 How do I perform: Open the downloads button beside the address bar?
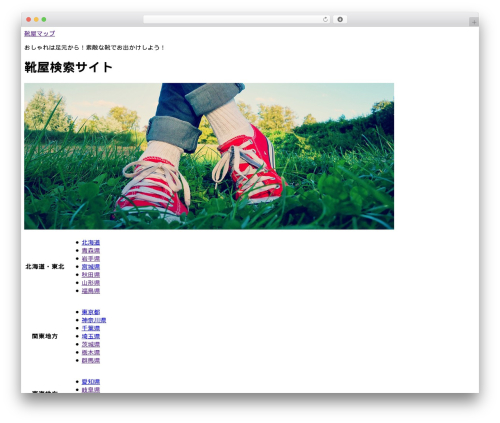coord(340,20)
